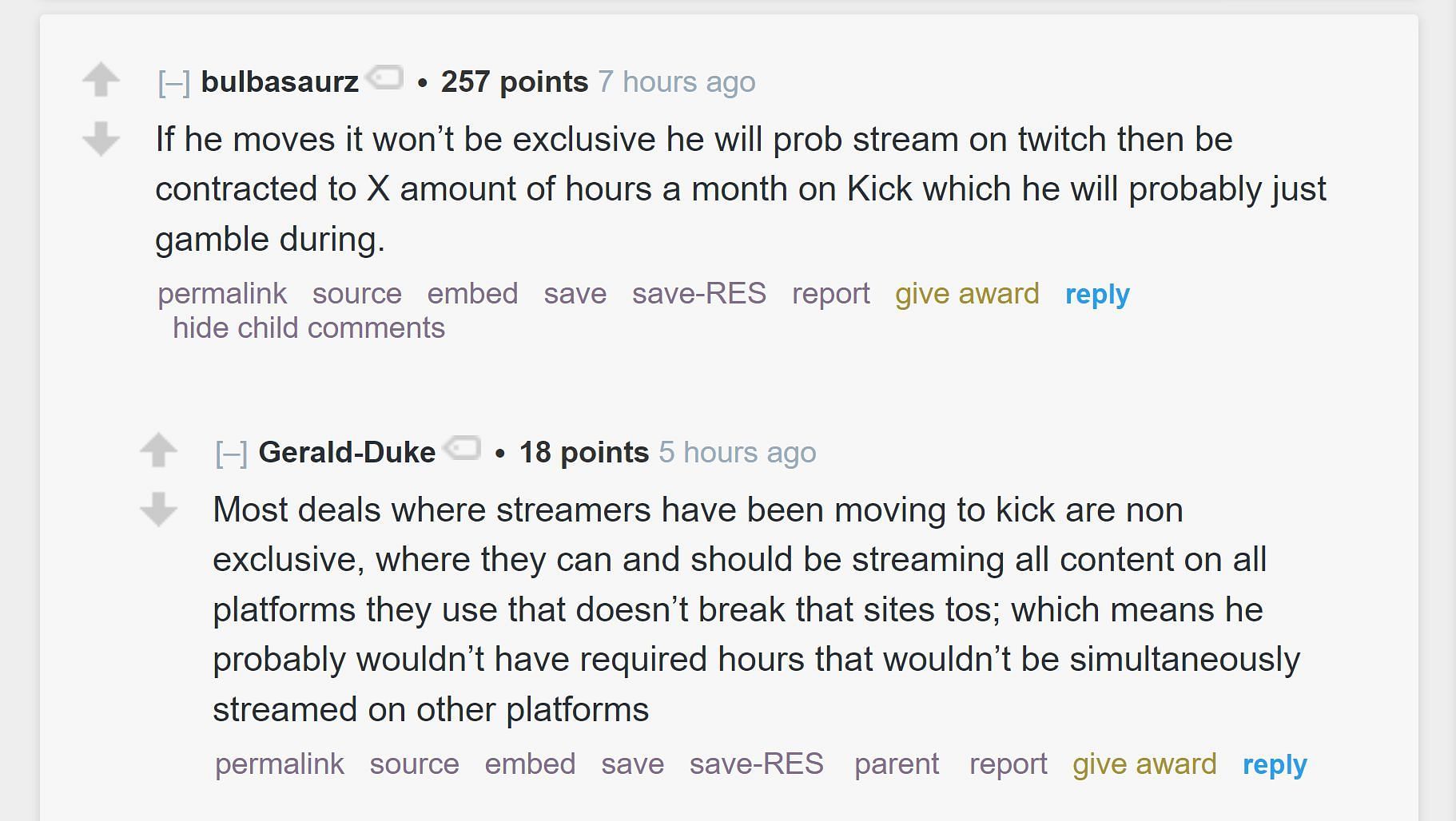The height and width of the screenshot is (821, 1456).
Task: Upvote Gerald-Duke's reply
Action: pos(158,450)
